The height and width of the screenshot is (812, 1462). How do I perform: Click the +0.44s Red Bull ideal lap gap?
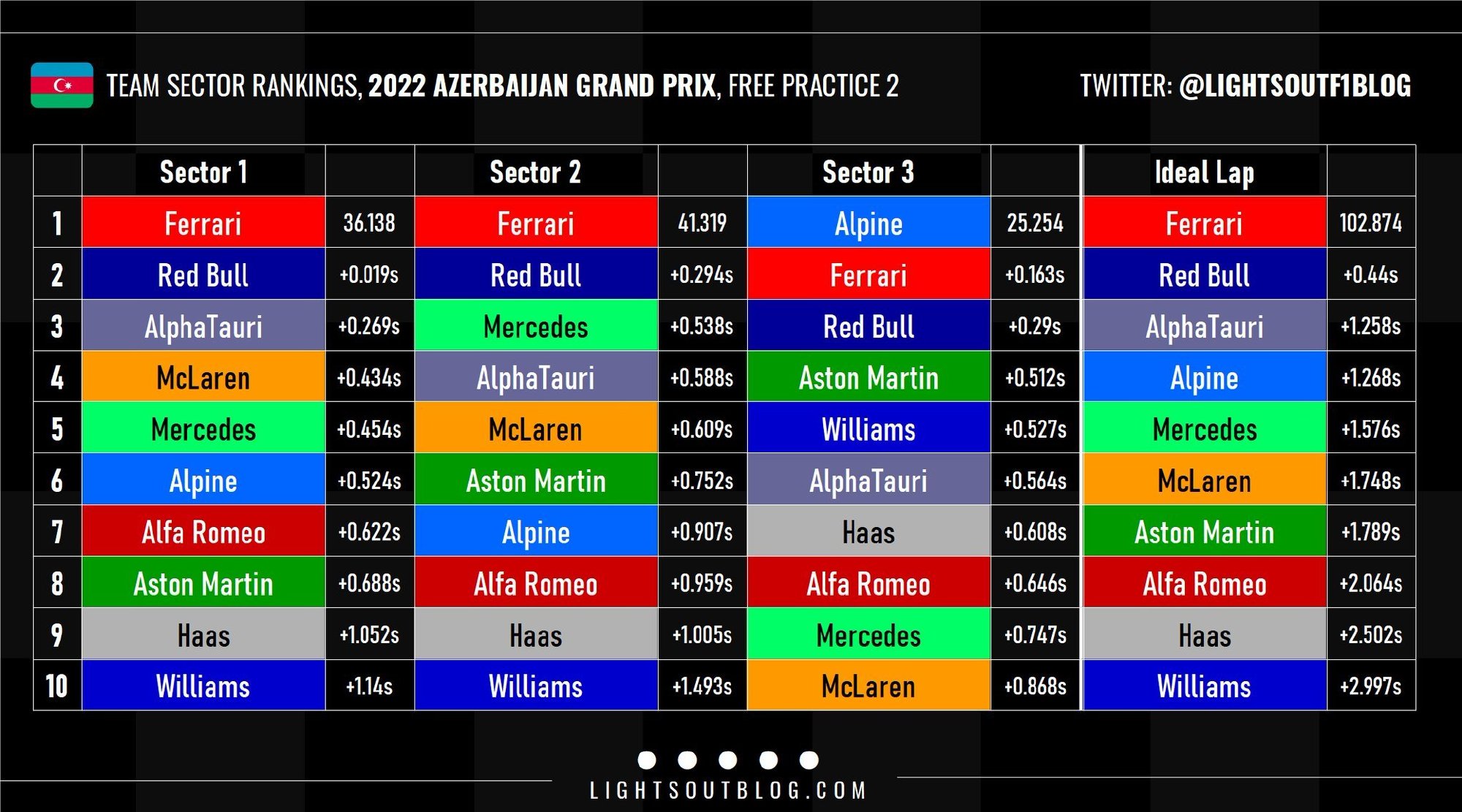pos(1371,275)
